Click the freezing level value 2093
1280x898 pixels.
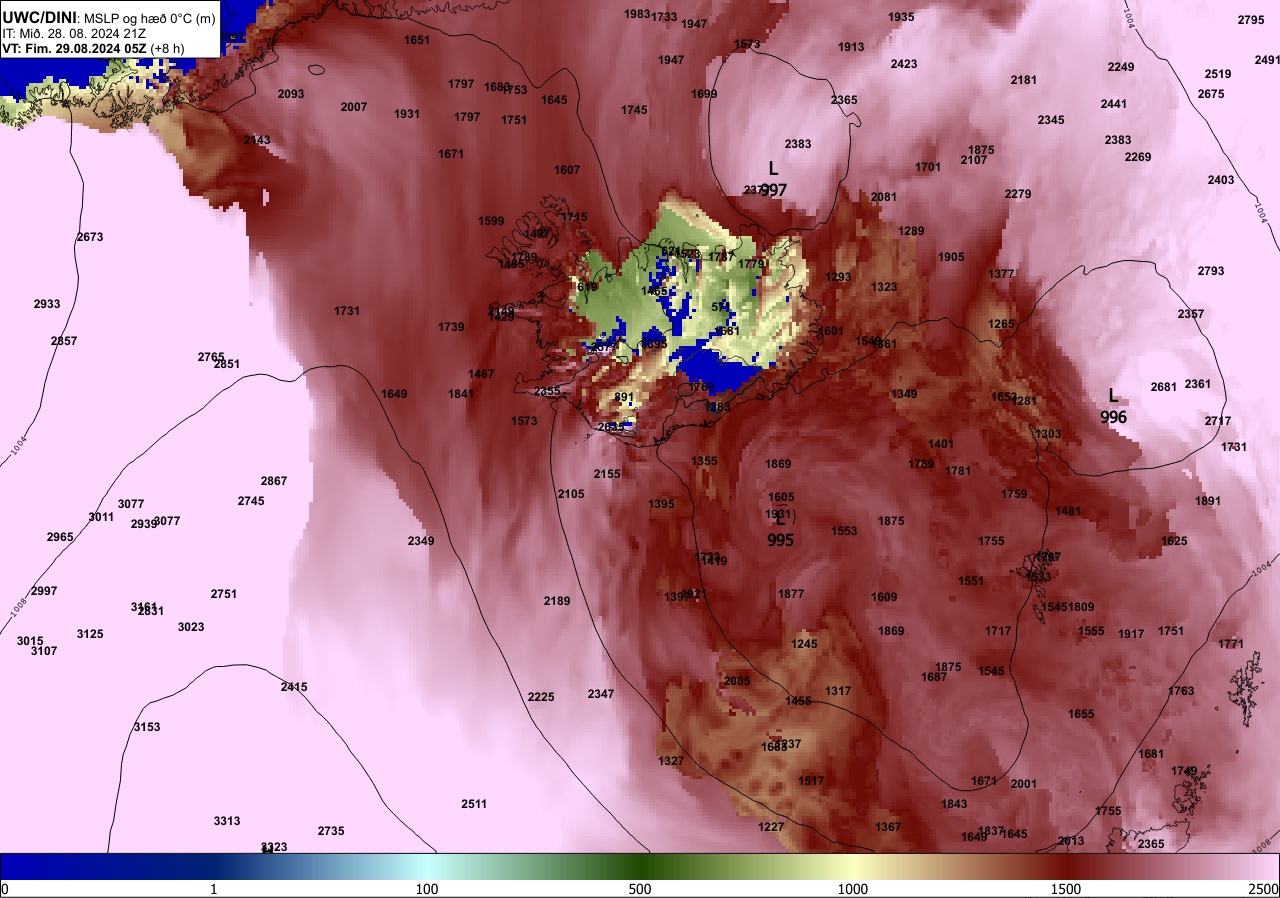pyautogui.click(x=291, y=94)
